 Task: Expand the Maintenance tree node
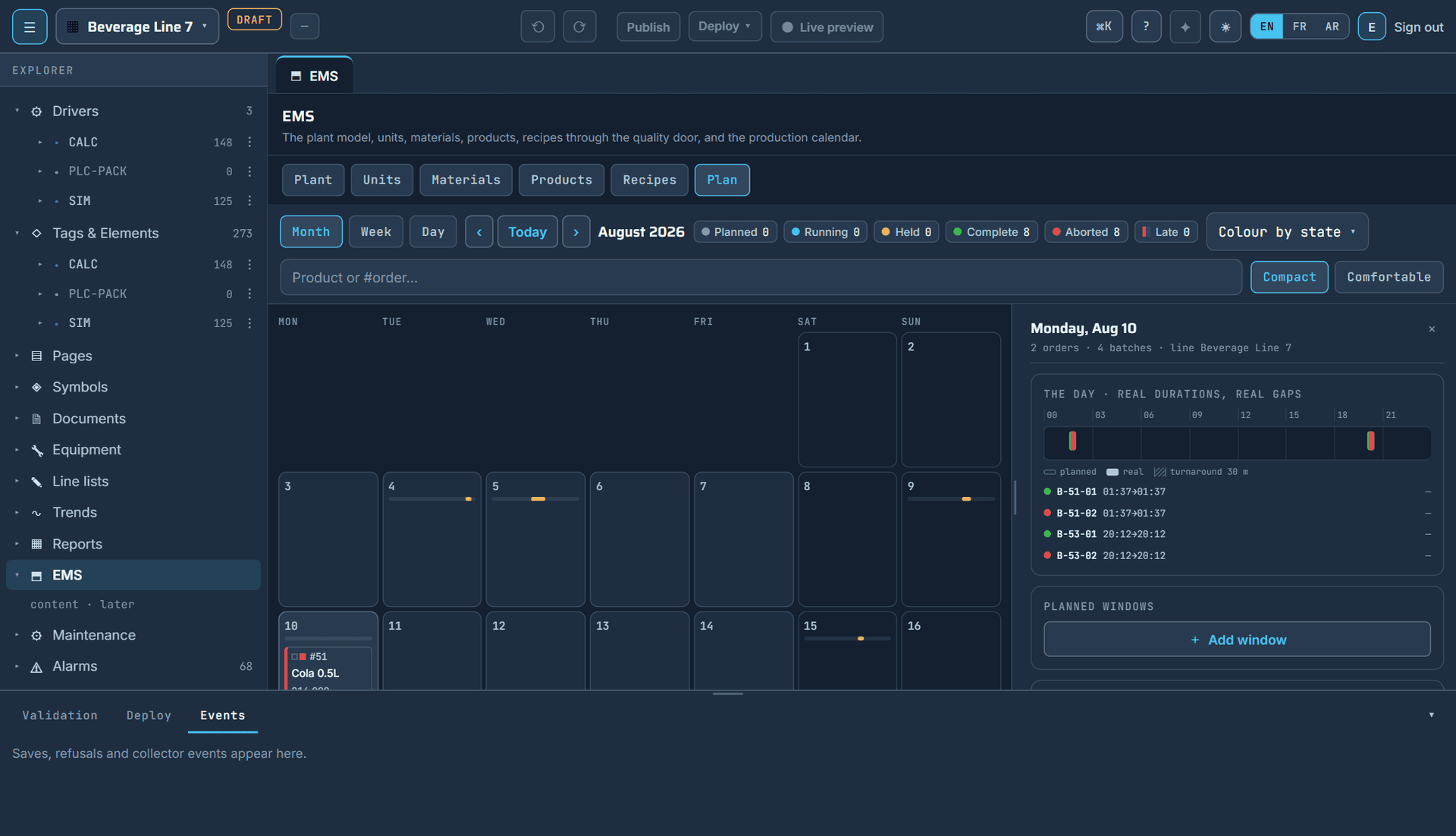(x=17, y=635)
